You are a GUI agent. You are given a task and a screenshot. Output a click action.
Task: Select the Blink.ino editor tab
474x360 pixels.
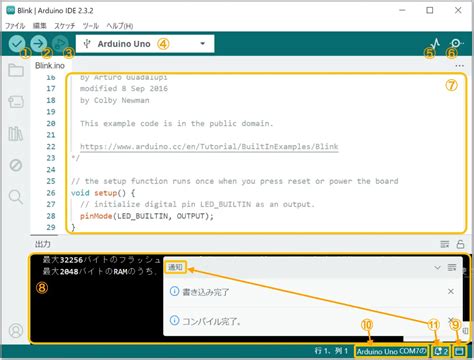(50, 66)
